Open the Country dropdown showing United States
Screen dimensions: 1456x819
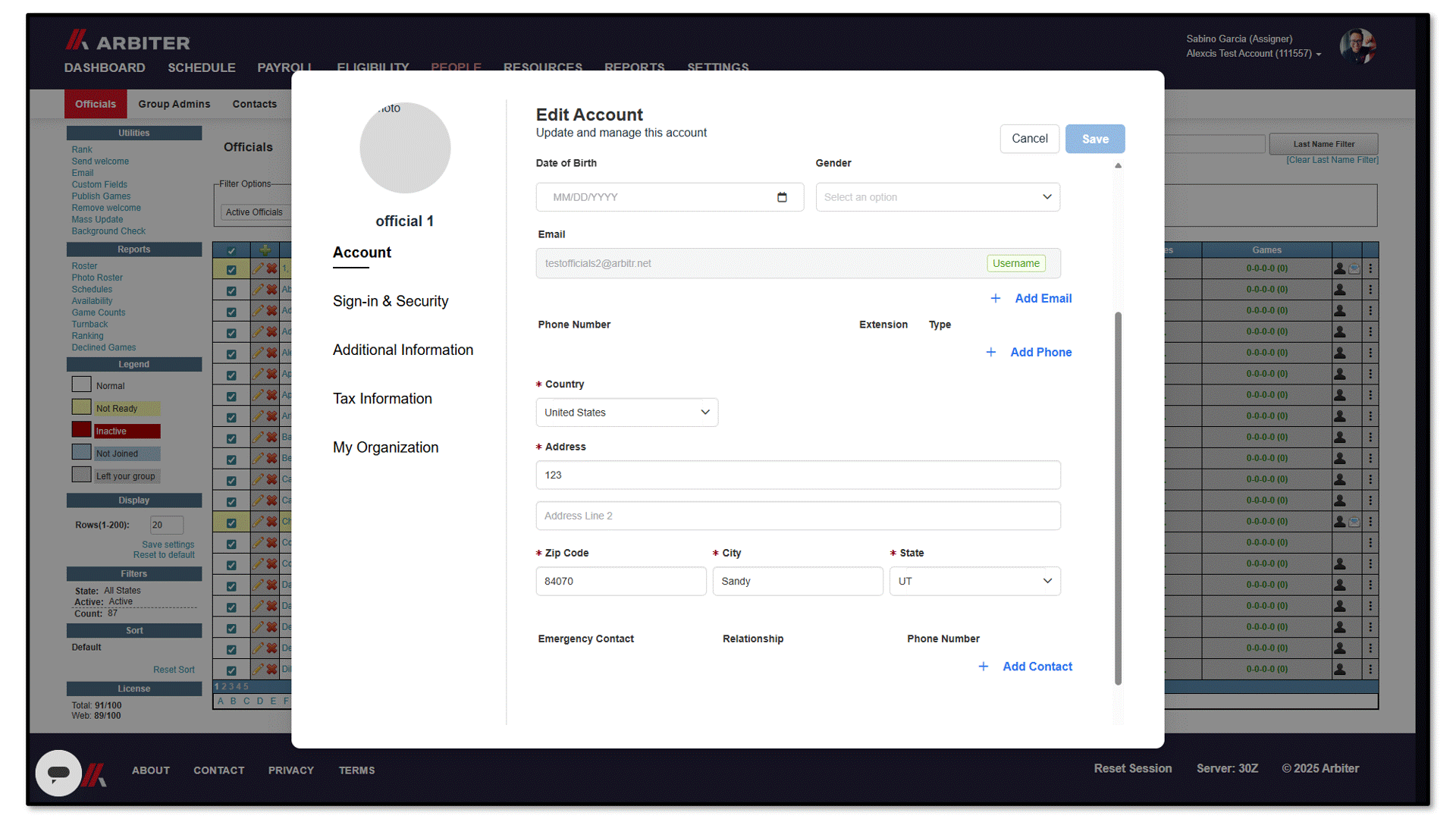coord(626,413)
